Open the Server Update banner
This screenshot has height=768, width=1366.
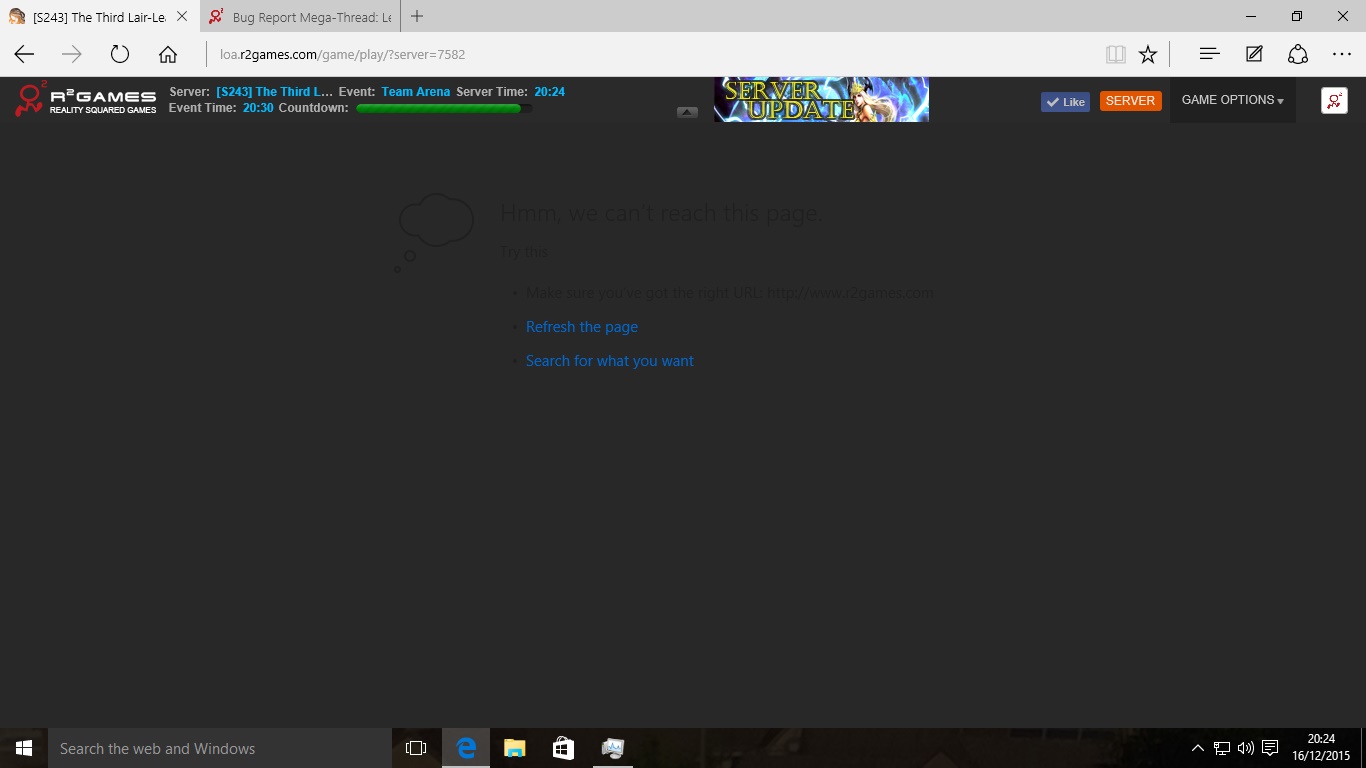pyautogui.click(x=821, y=100)
